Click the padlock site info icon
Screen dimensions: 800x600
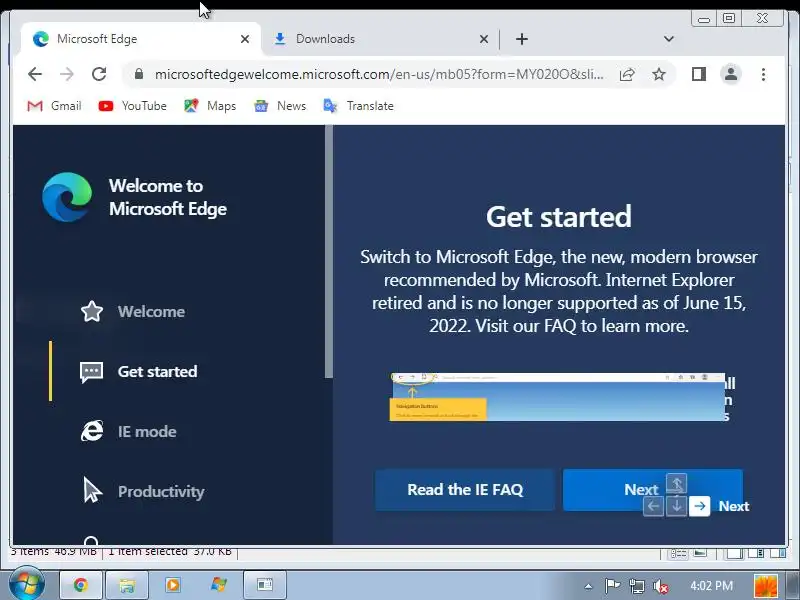(x=138, y=74)
